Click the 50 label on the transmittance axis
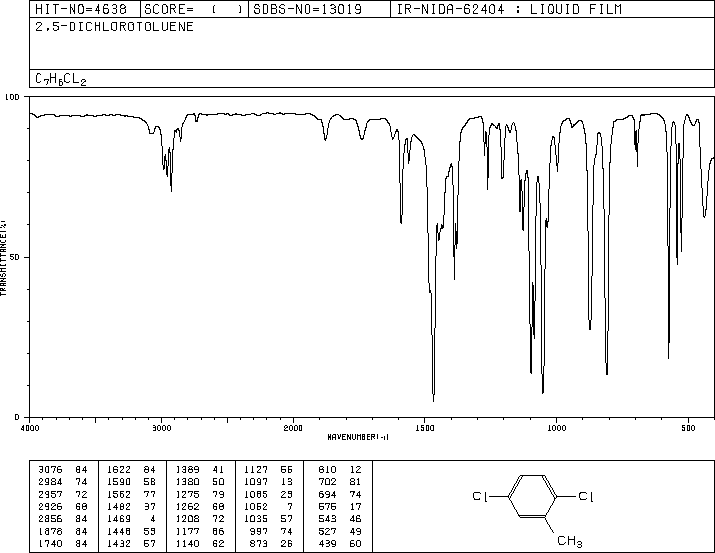The height and width of the screenshot is (553, 715). pos(15,257)
